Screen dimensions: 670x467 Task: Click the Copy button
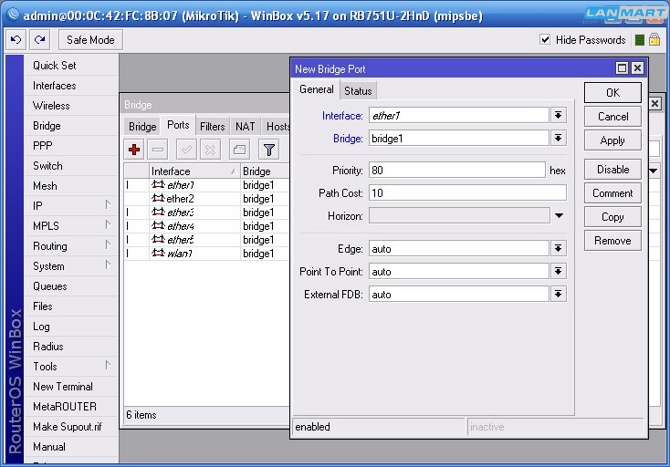pyautogui.click(x=613, y=217)
